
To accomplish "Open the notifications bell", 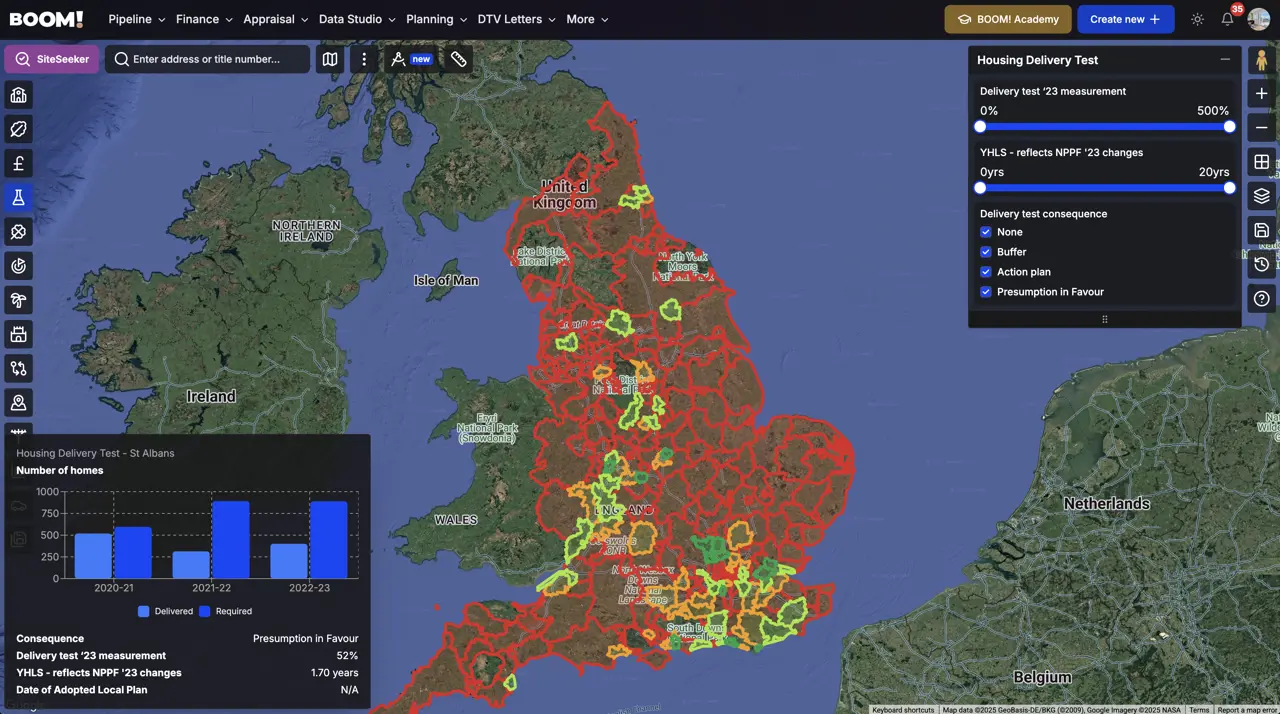I will (1228, 19).
